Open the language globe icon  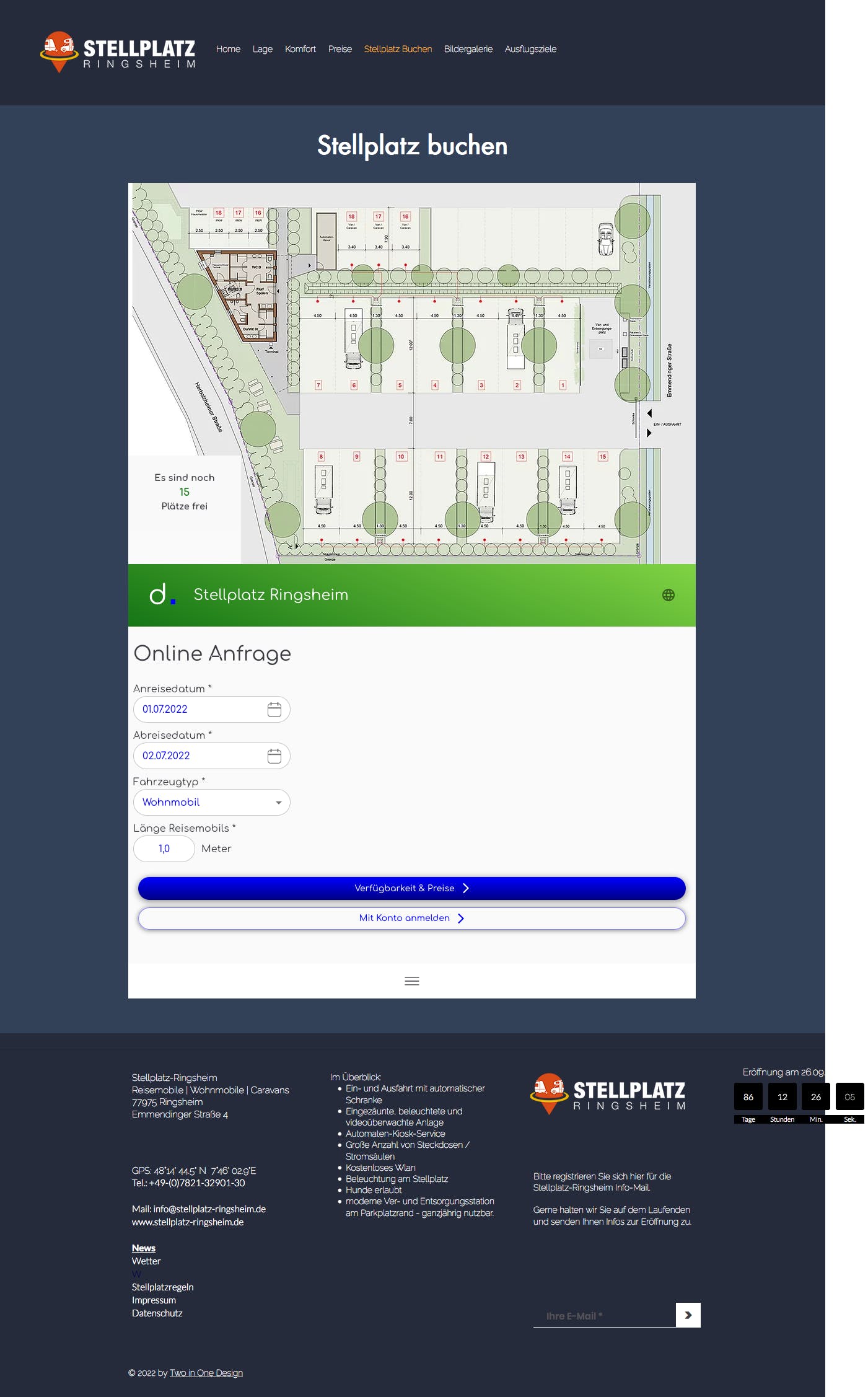(x=668, y=595)
